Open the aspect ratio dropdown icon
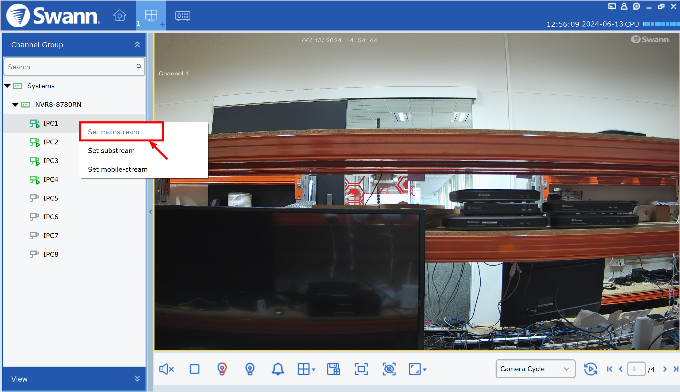The height and width of the screenshot is (392, 680). point(418,369)
